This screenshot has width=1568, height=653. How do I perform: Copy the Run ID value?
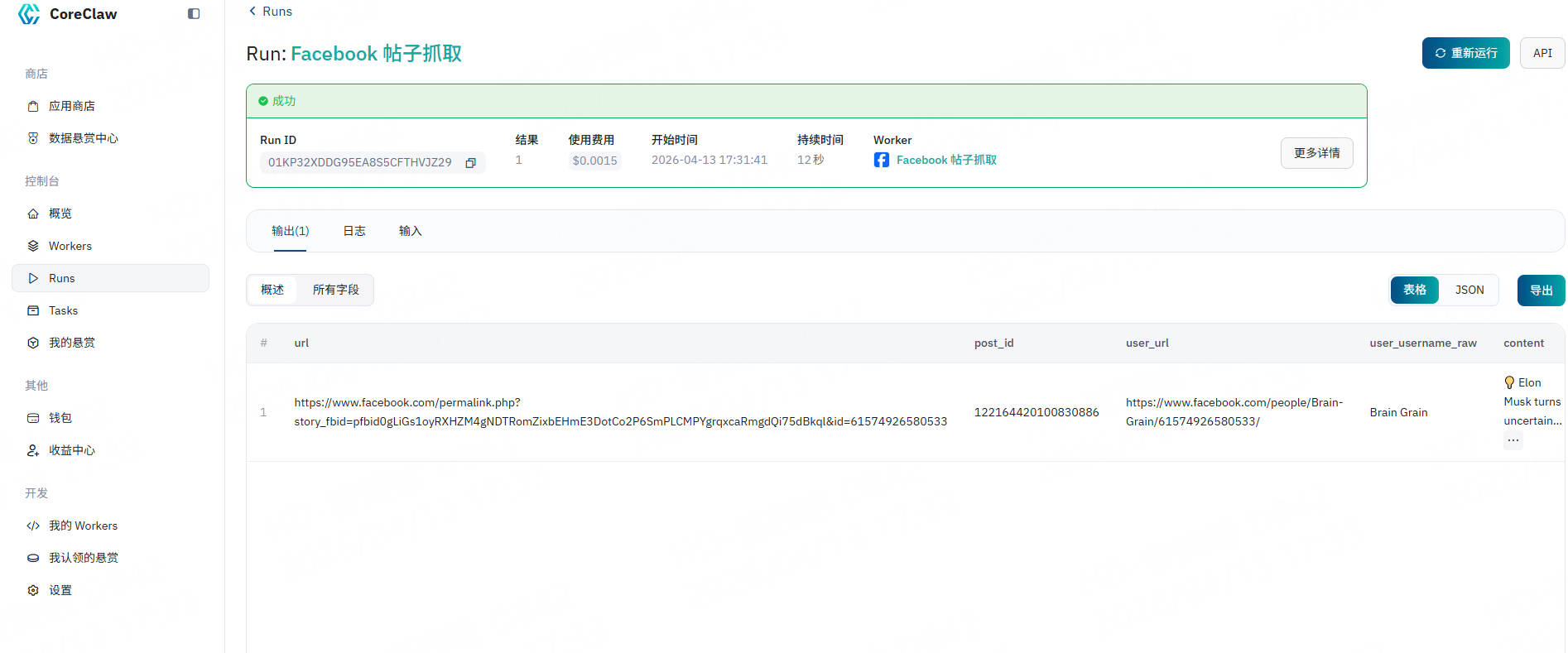470,163
